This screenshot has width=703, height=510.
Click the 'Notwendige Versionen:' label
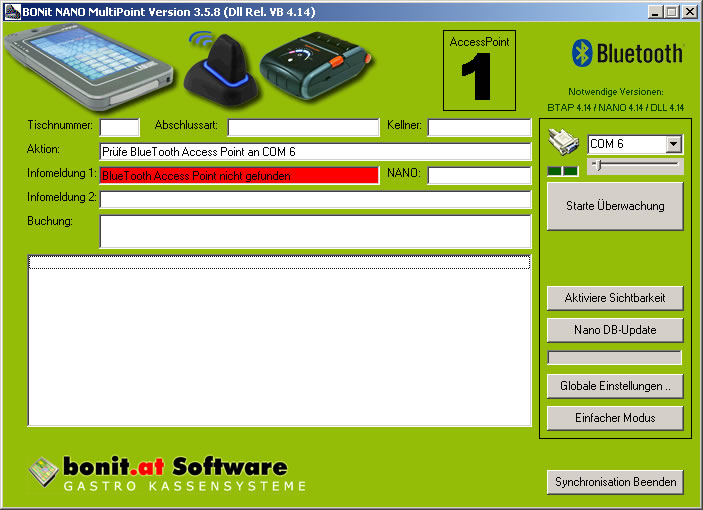click(x=616, y=92)
